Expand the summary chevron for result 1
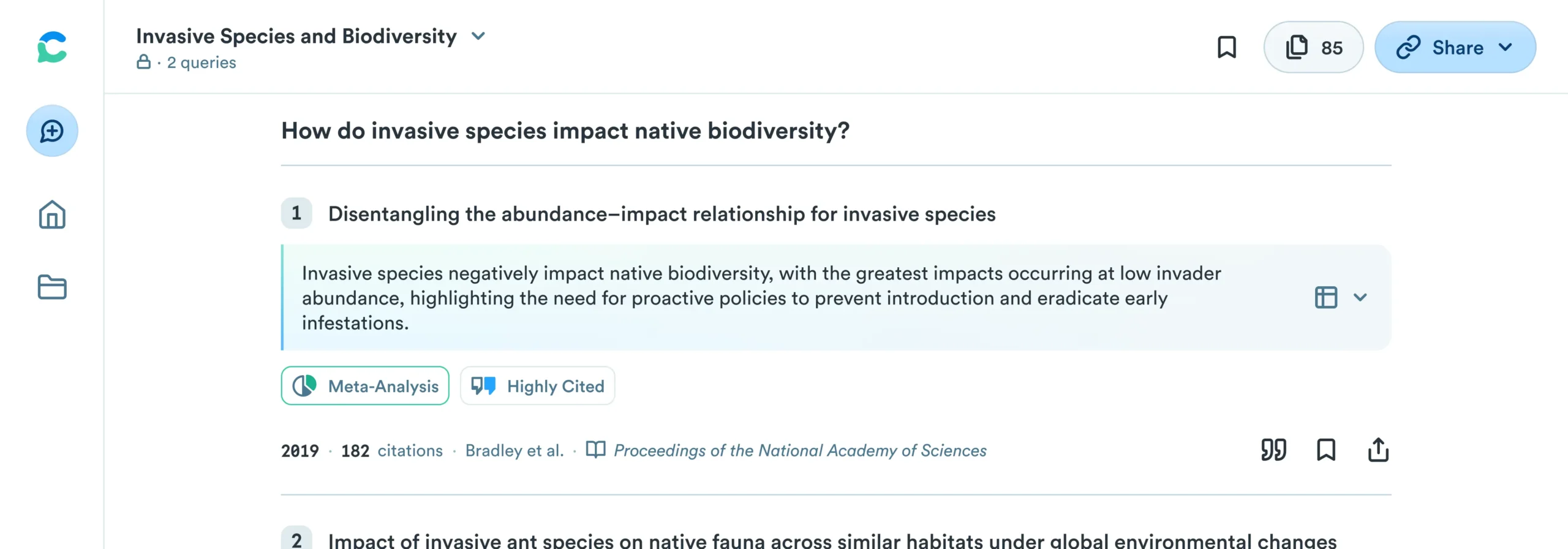 point(1360,298)
